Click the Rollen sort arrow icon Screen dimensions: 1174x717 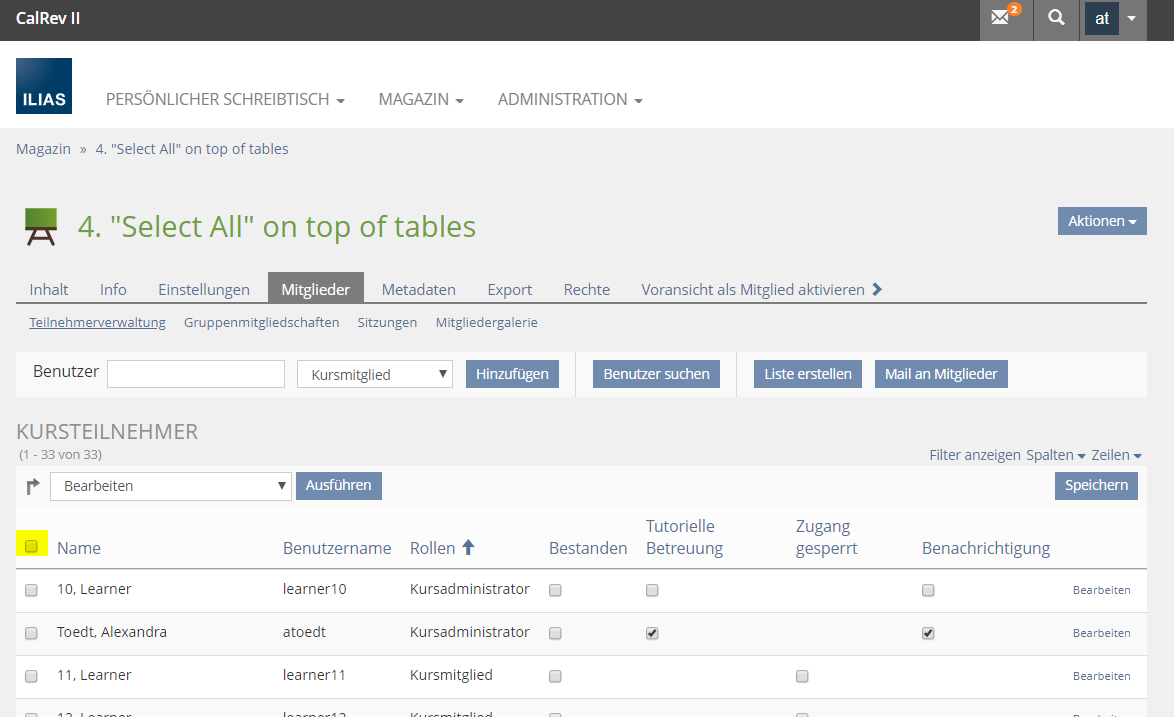tap(468, 547)
